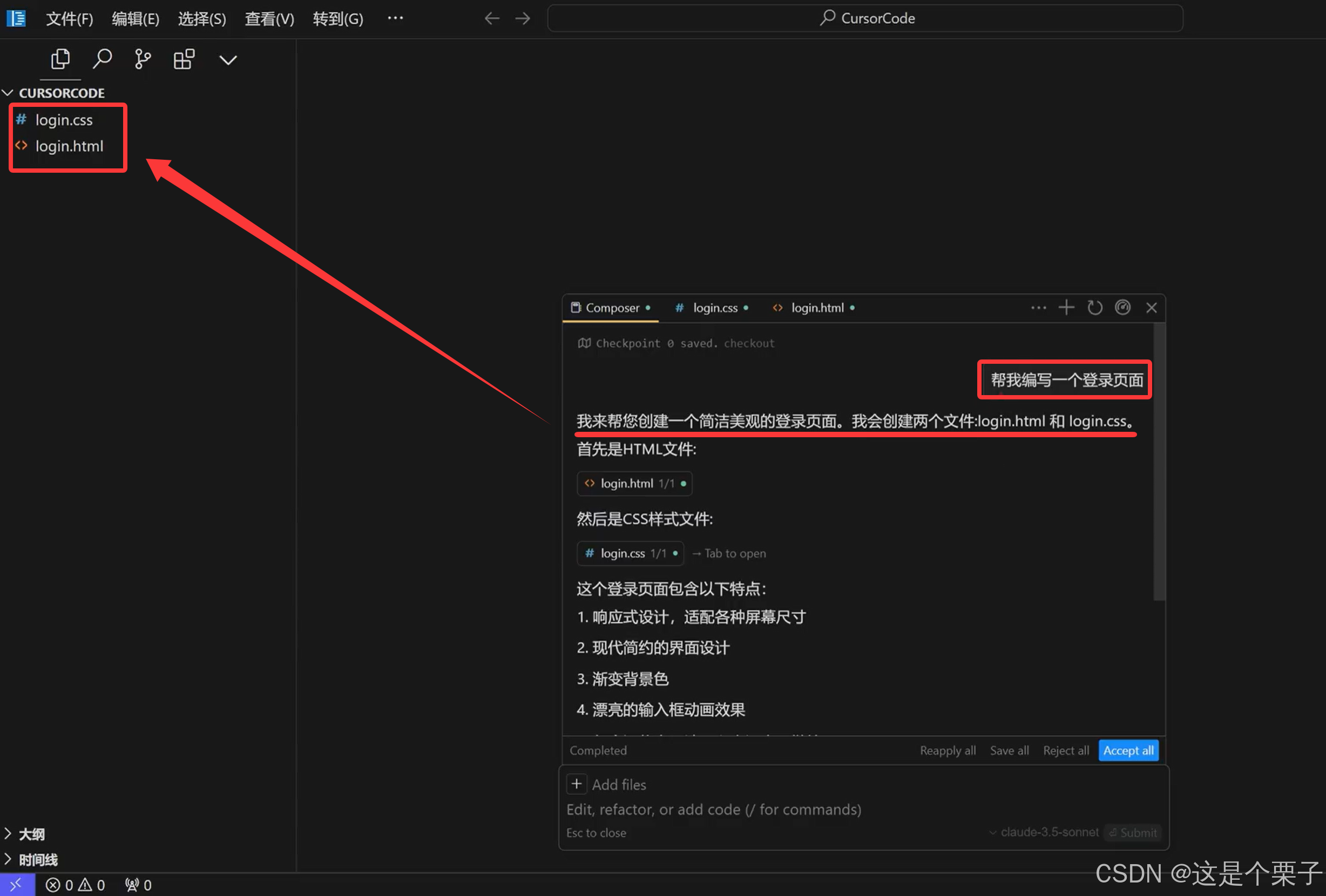1326x896 pixels.
Task: Open the 文件(F) menu
Action: [x=69, y=19]
